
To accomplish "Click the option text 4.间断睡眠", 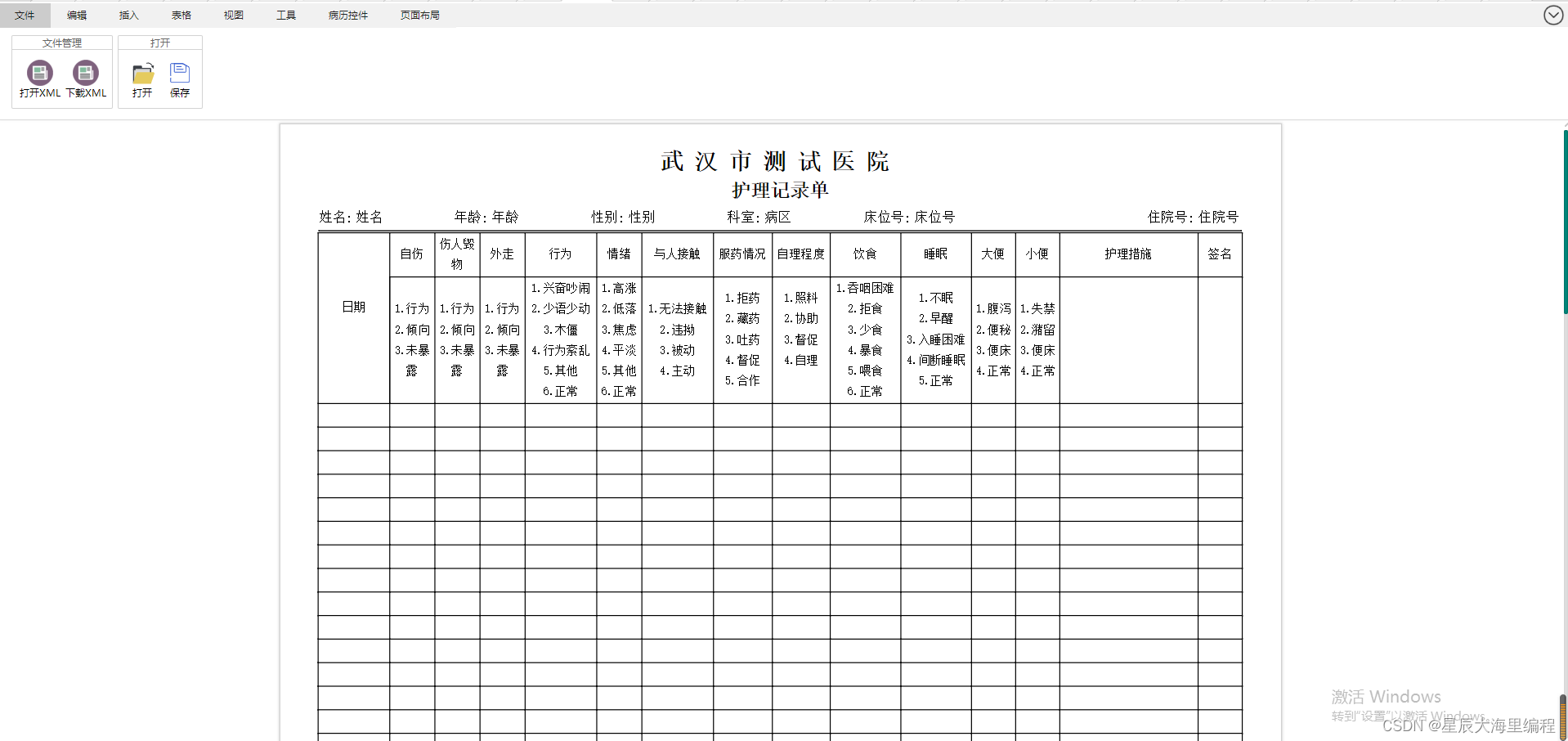I will click(936, 360).
